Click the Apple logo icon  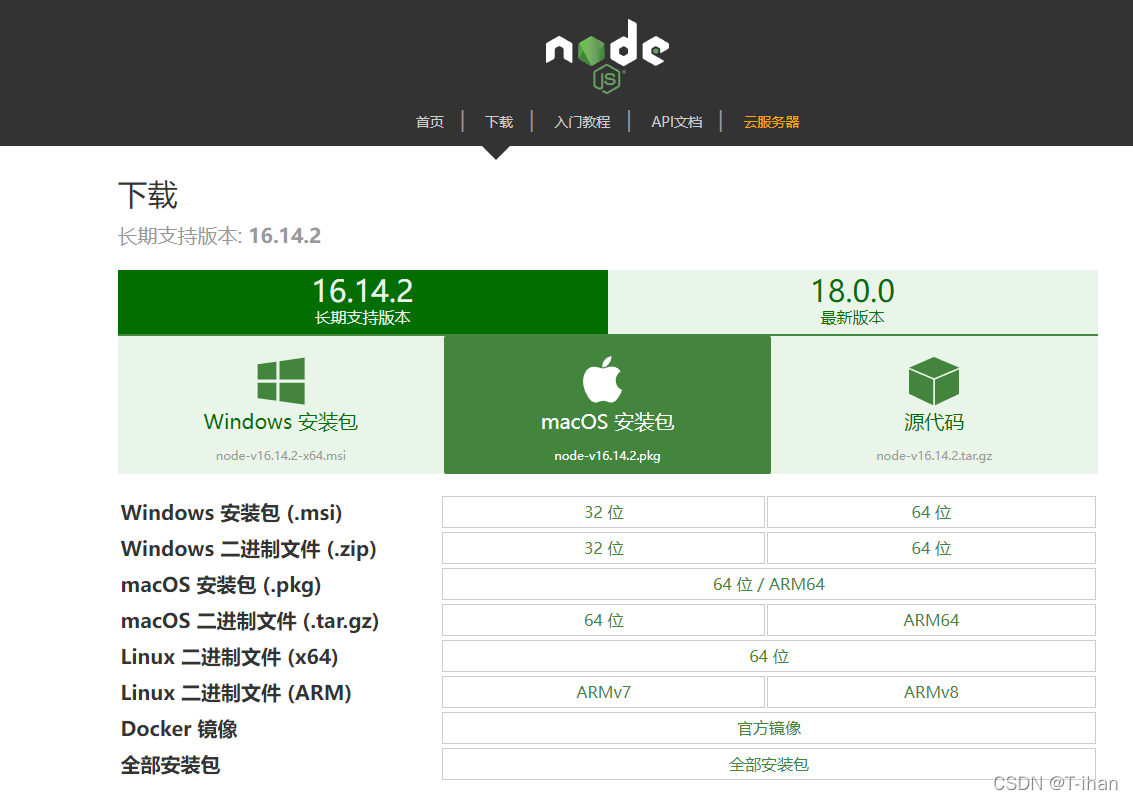tap(603, 379)
